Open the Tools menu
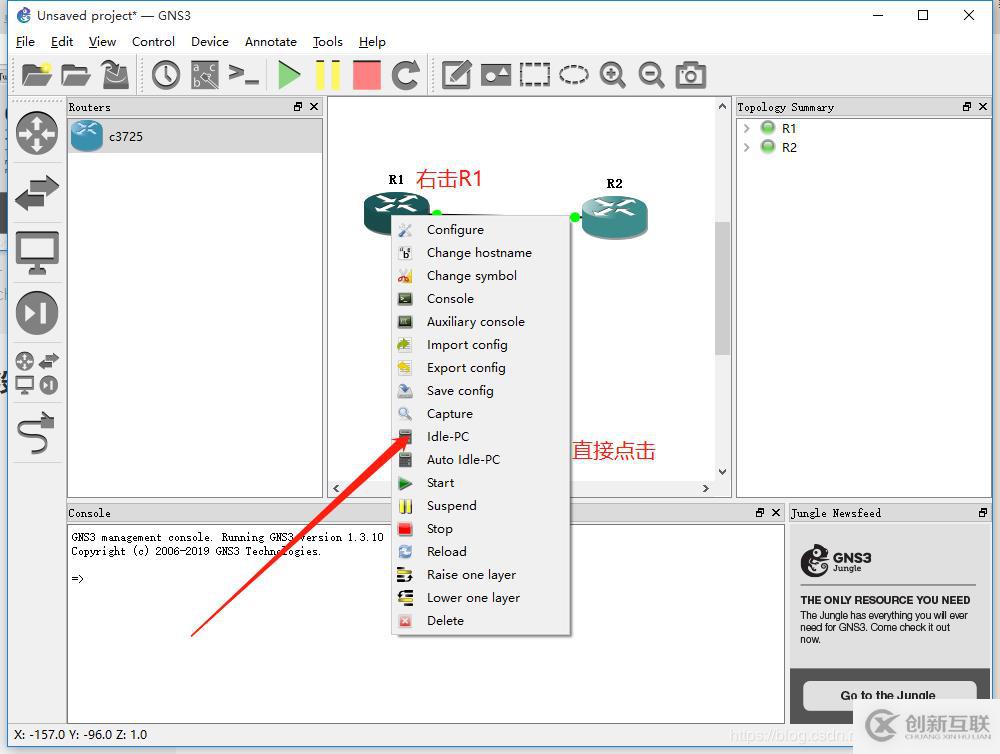Image resolution: width=1000 pixels, height=754 pixels. [x=328, y=41]
